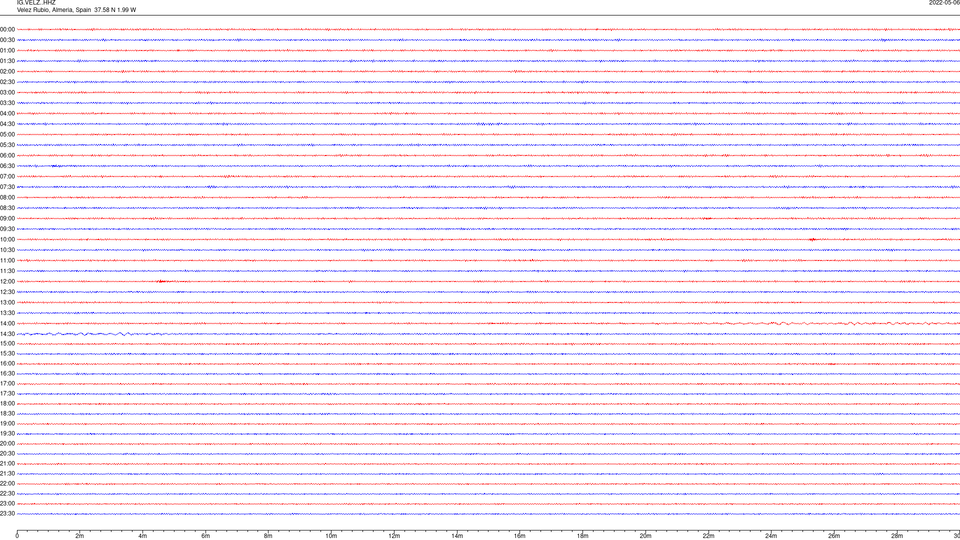
Task: Select the station code IG.VELZ..HHZ
Action: [36, 2]
